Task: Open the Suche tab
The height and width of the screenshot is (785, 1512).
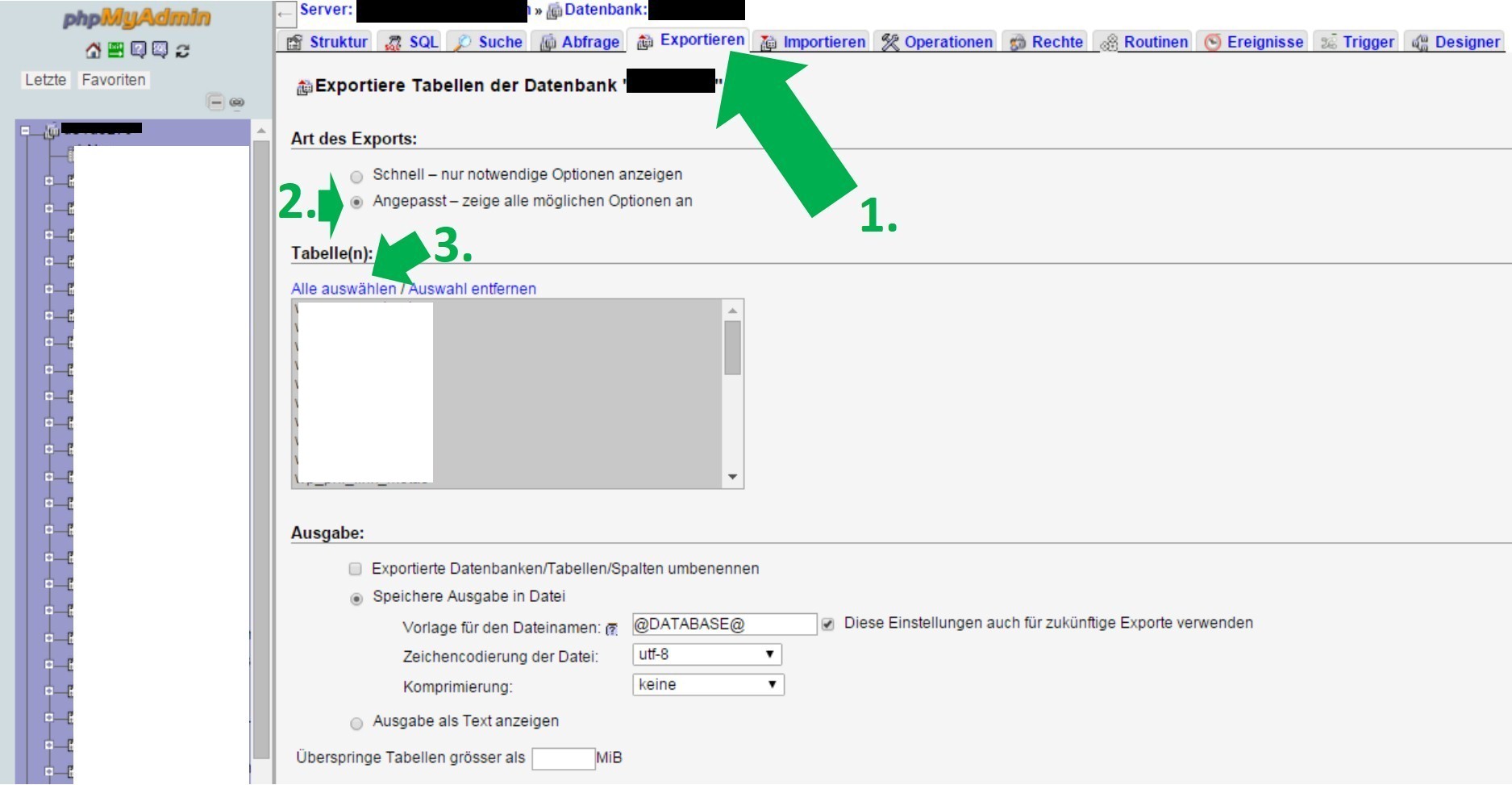Action: pos(488,42)
